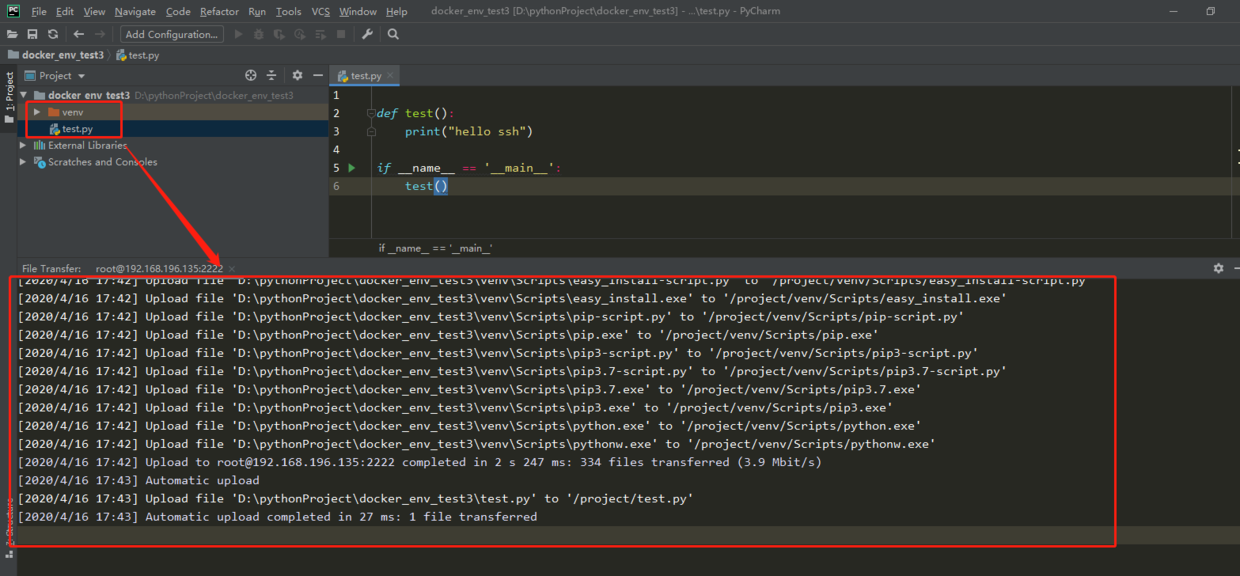Select External Libraries in Project tree
This screenshot has width=1240, height=576.
pyautogui.click(x=80, y=145)
